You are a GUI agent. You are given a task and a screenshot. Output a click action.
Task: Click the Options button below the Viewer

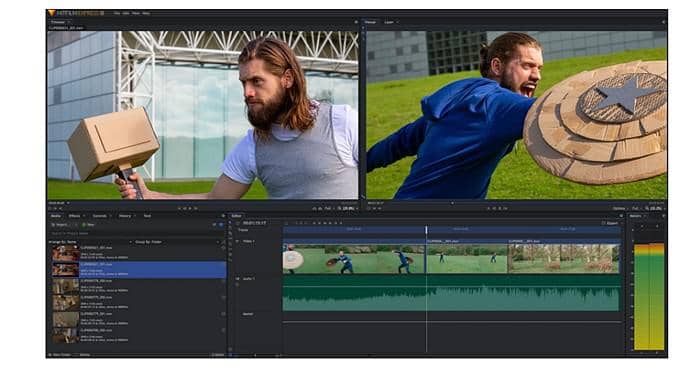[619, 208]
